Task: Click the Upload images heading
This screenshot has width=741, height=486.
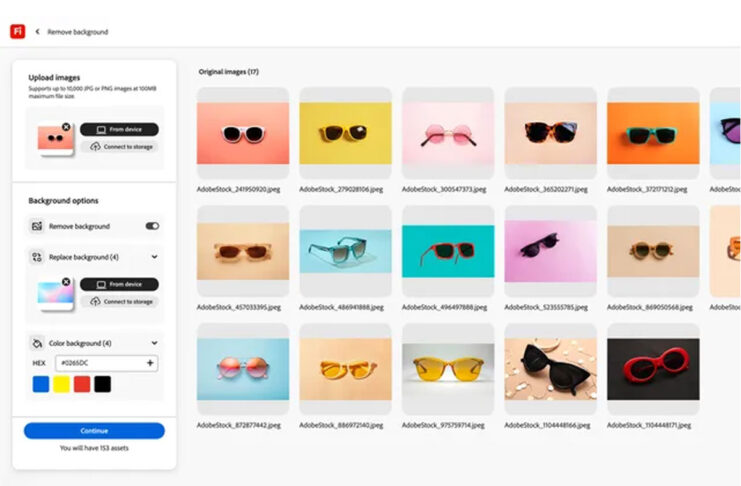Action: (x=54, y=78)
